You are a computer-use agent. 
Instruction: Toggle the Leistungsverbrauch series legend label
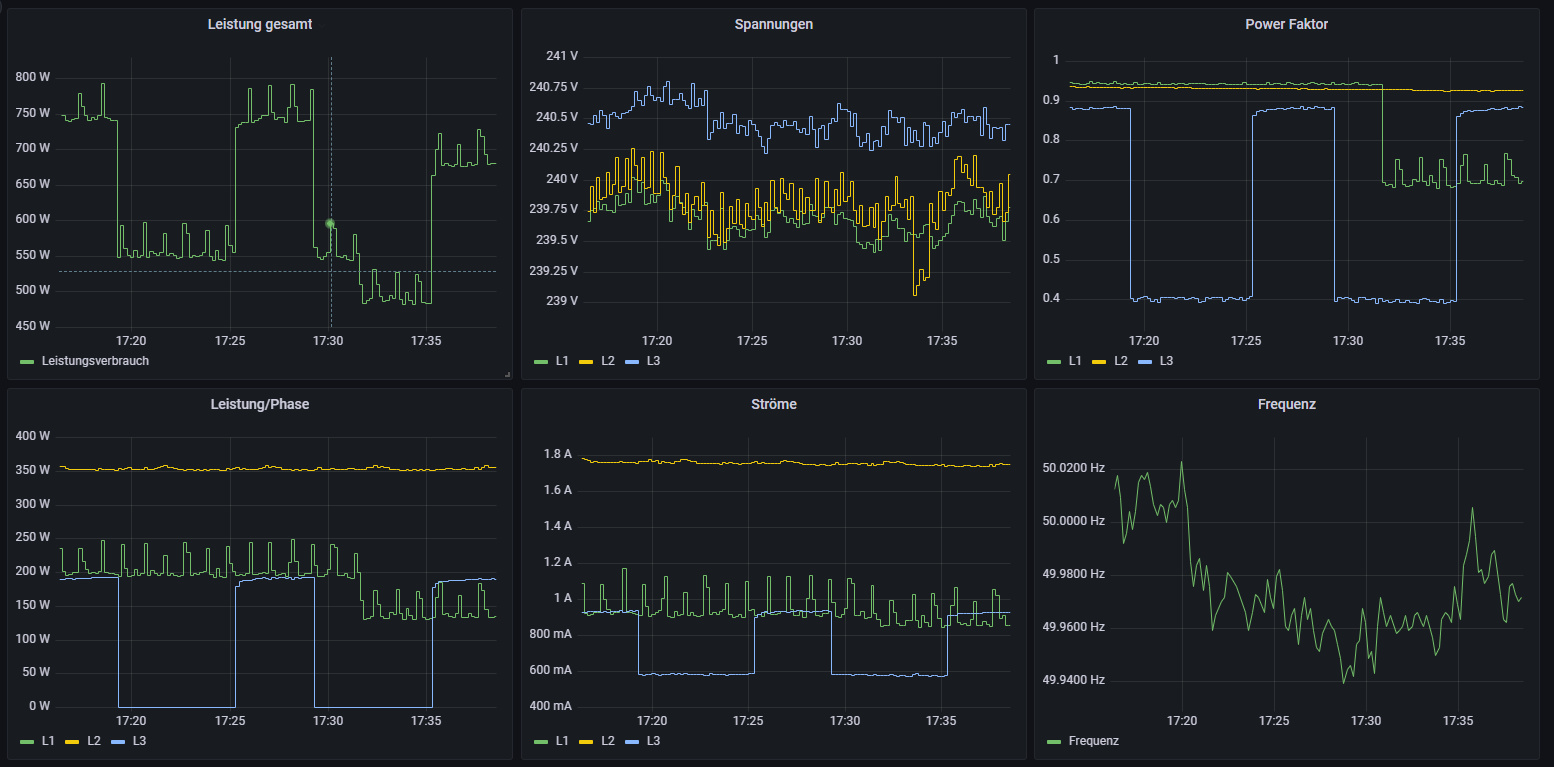point(95,361)
